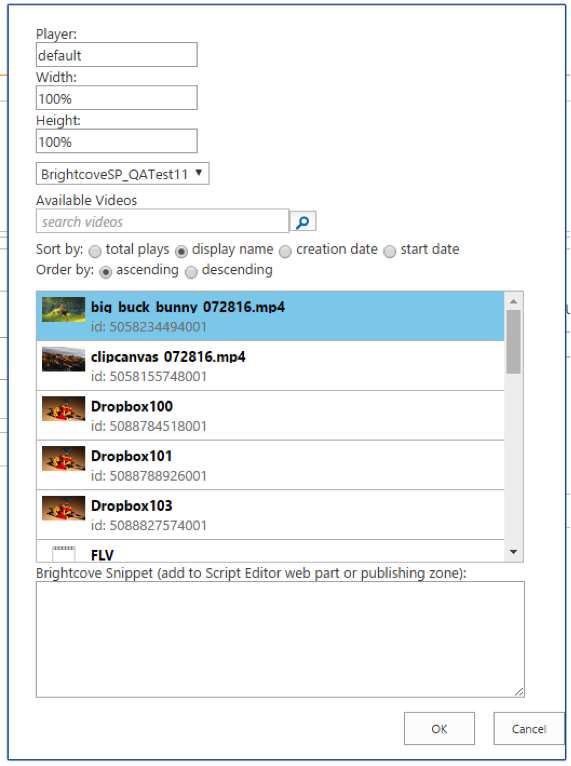
Task: Select the big_buck_bunny video thumbnail
Action: pos(63,310)
